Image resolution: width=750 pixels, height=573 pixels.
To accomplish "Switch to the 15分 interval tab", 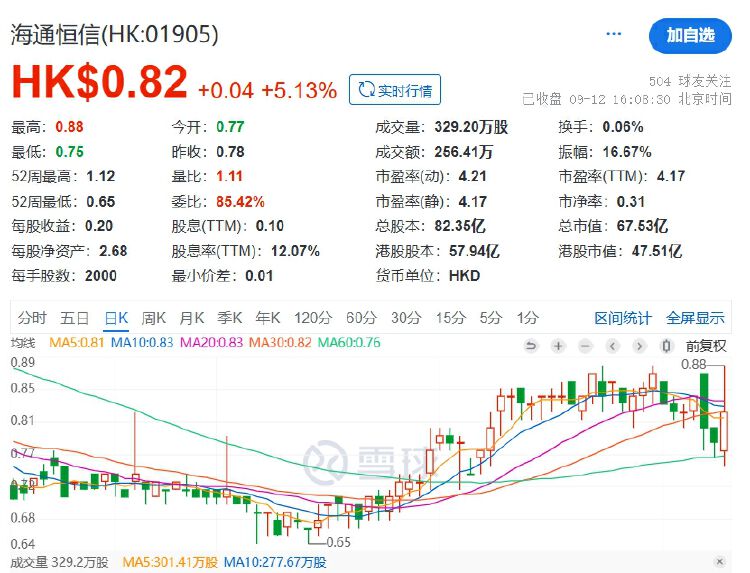I will [450, 318].
